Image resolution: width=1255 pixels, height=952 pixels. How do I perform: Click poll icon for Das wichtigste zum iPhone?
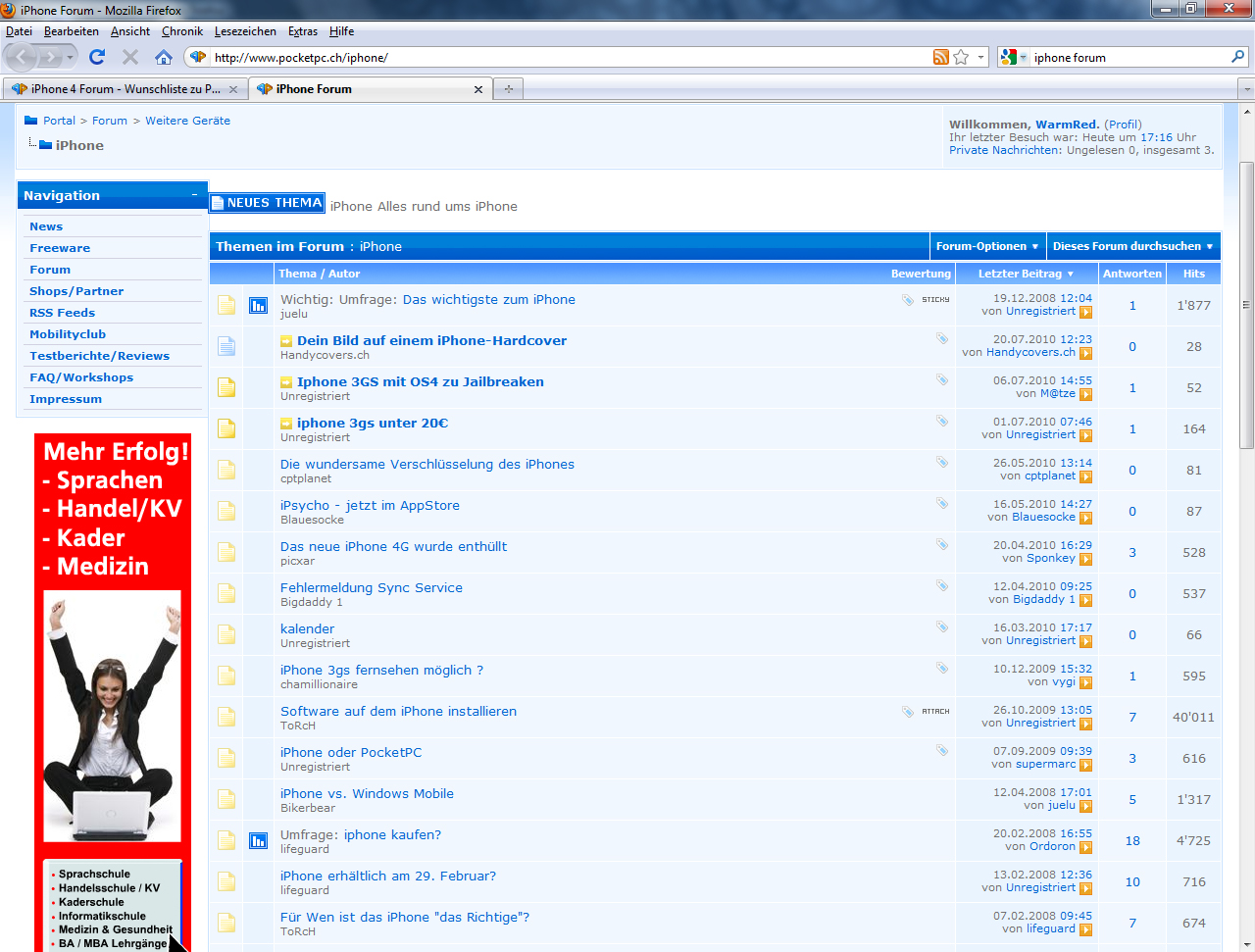[x=258, y=306]
